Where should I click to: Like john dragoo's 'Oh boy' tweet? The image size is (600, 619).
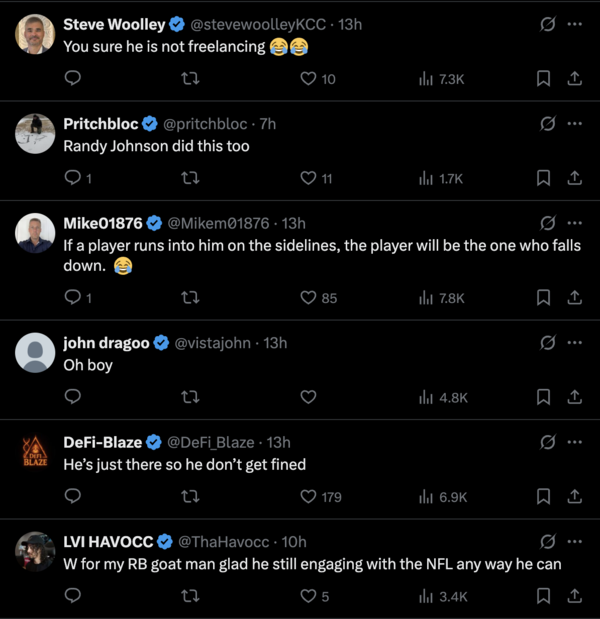pos(308,397)
